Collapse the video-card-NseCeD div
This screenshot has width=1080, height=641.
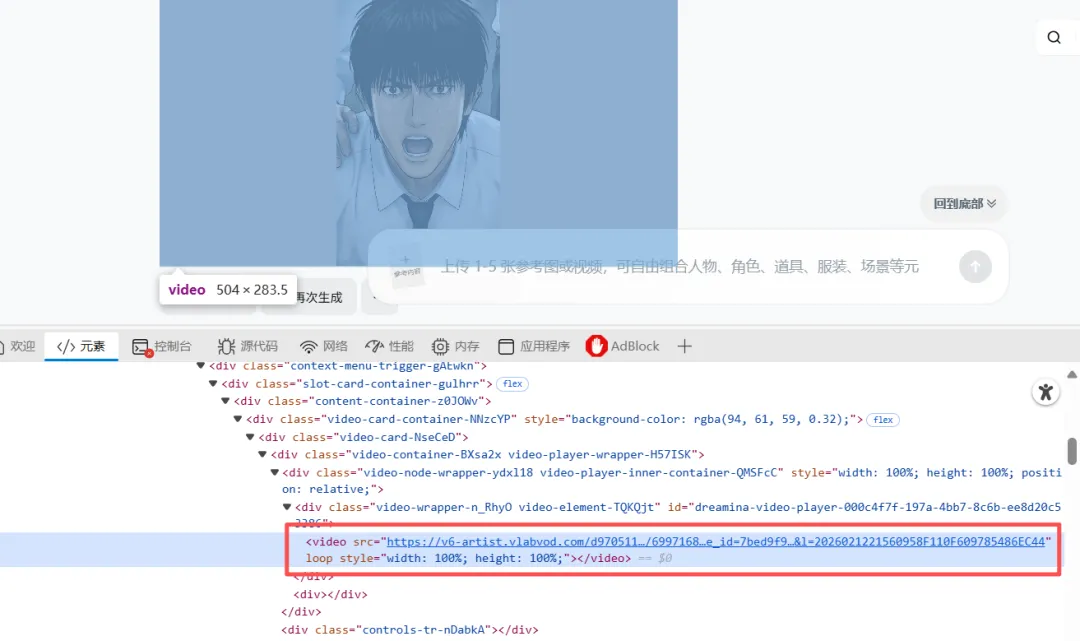[250, 437]
